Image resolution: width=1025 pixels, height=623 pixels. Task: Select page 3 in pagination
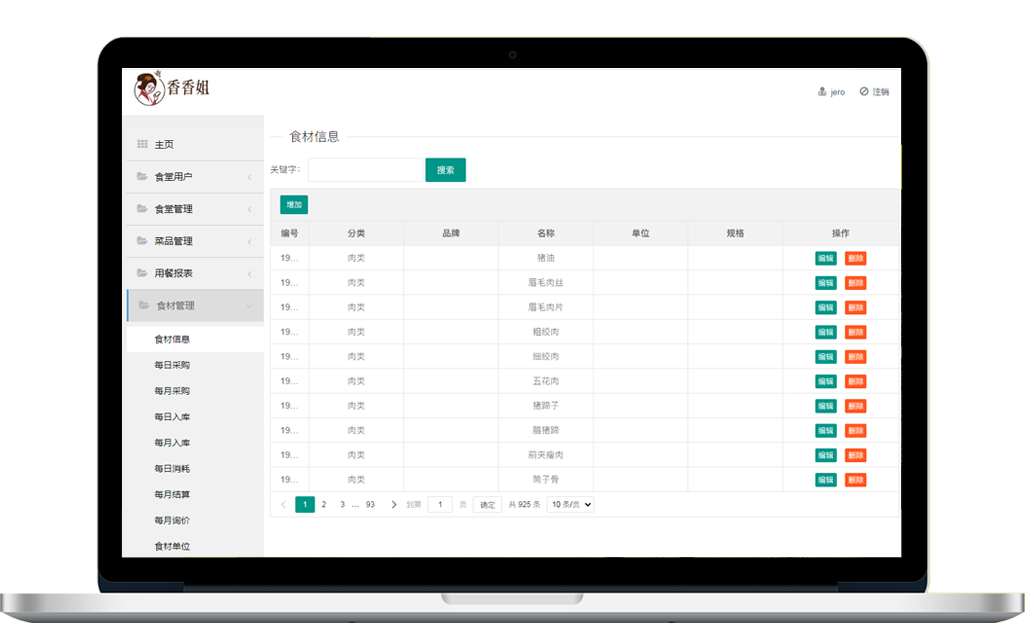pos(342,505)
